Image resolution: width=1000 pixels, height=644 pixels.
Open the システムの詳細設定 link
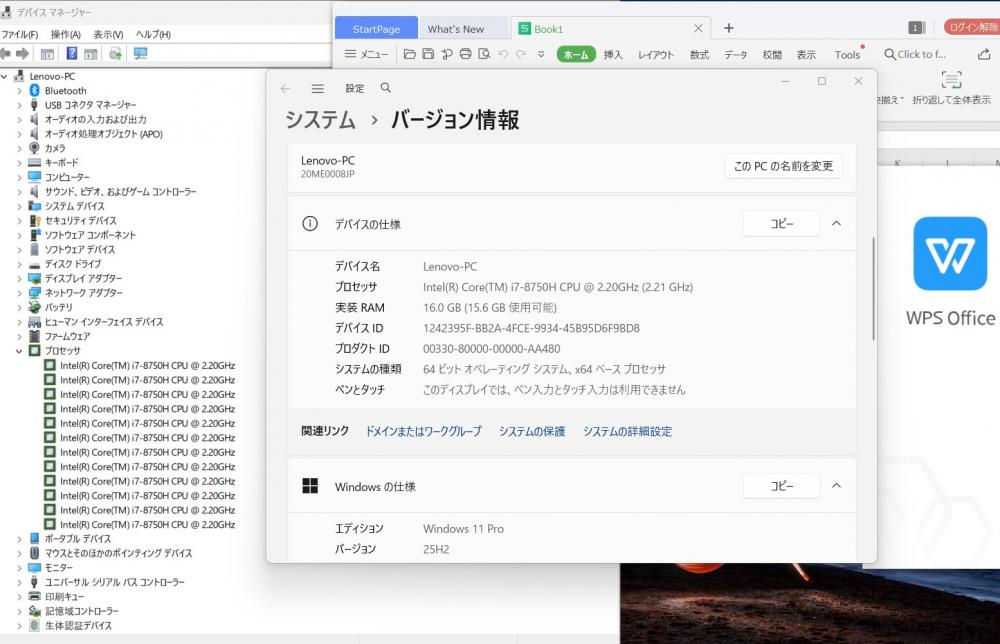coord(627,431)
